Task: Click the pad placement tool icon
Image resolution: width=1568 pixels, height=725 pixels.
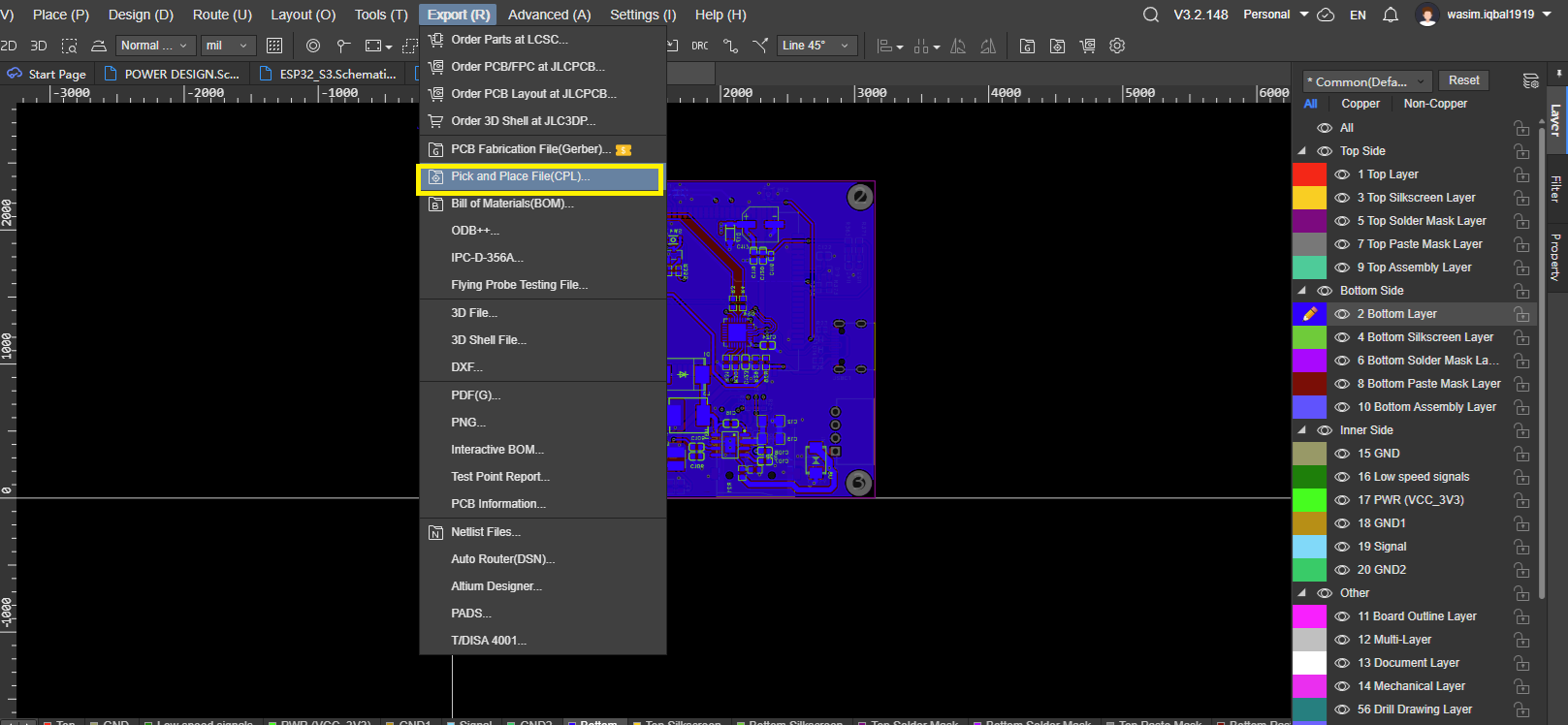Action: 343,46
